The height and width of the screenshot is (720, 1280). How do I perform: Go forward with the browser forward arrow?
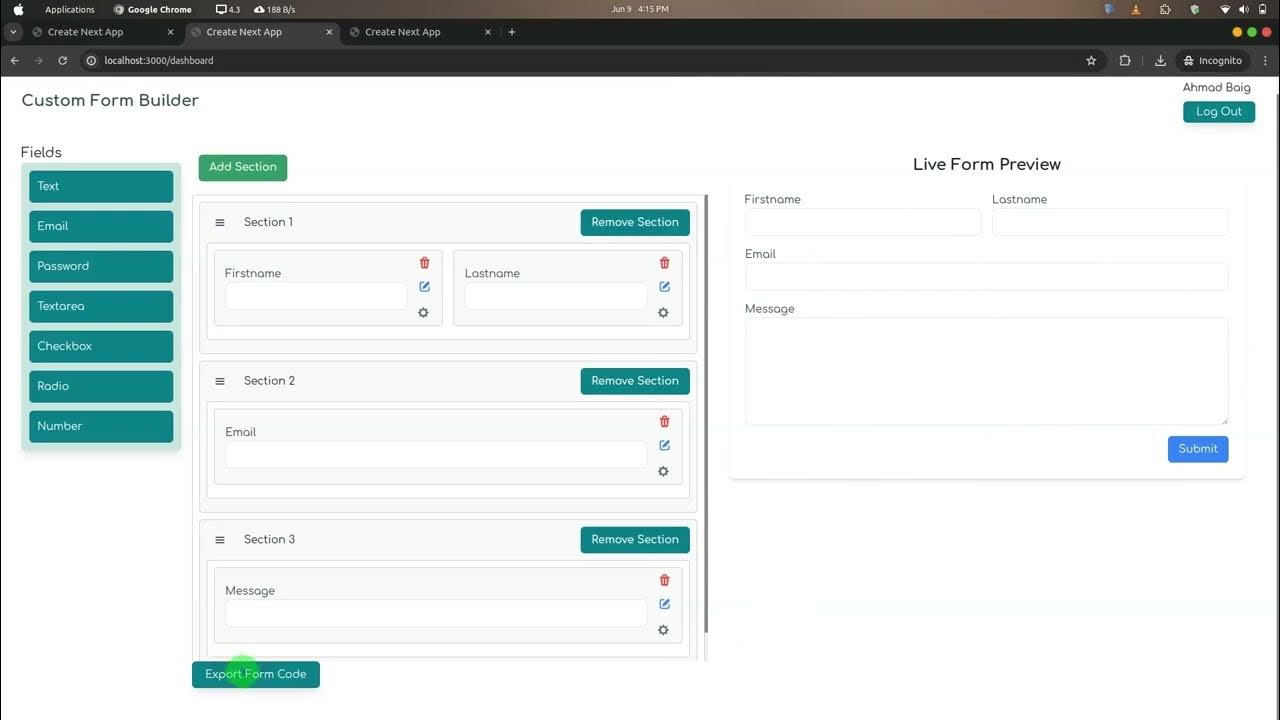(x=38, y=61)
